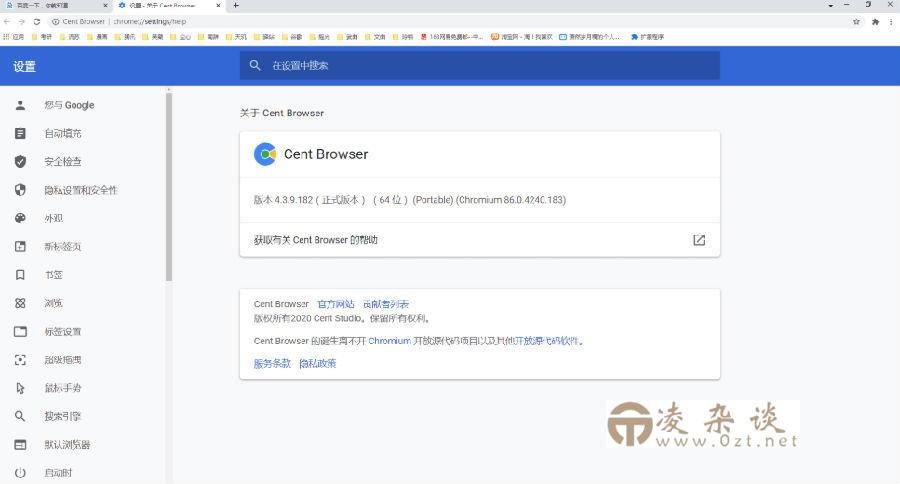Click the 设置 title in blue header
Image resolution: width=900 pixels, height=484 pixels.
[x=25, y=67]
